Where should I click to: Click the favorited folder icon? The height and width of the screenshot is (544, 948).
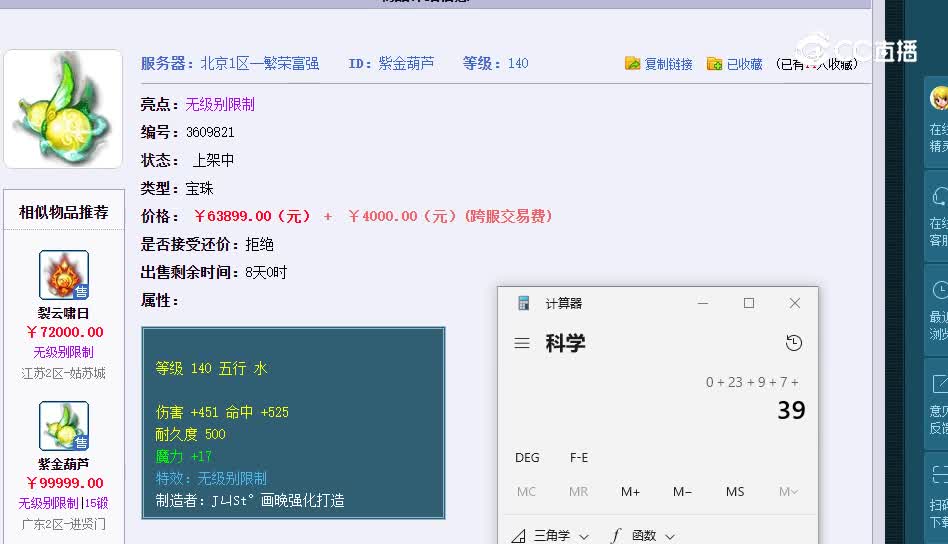(714, 63)
